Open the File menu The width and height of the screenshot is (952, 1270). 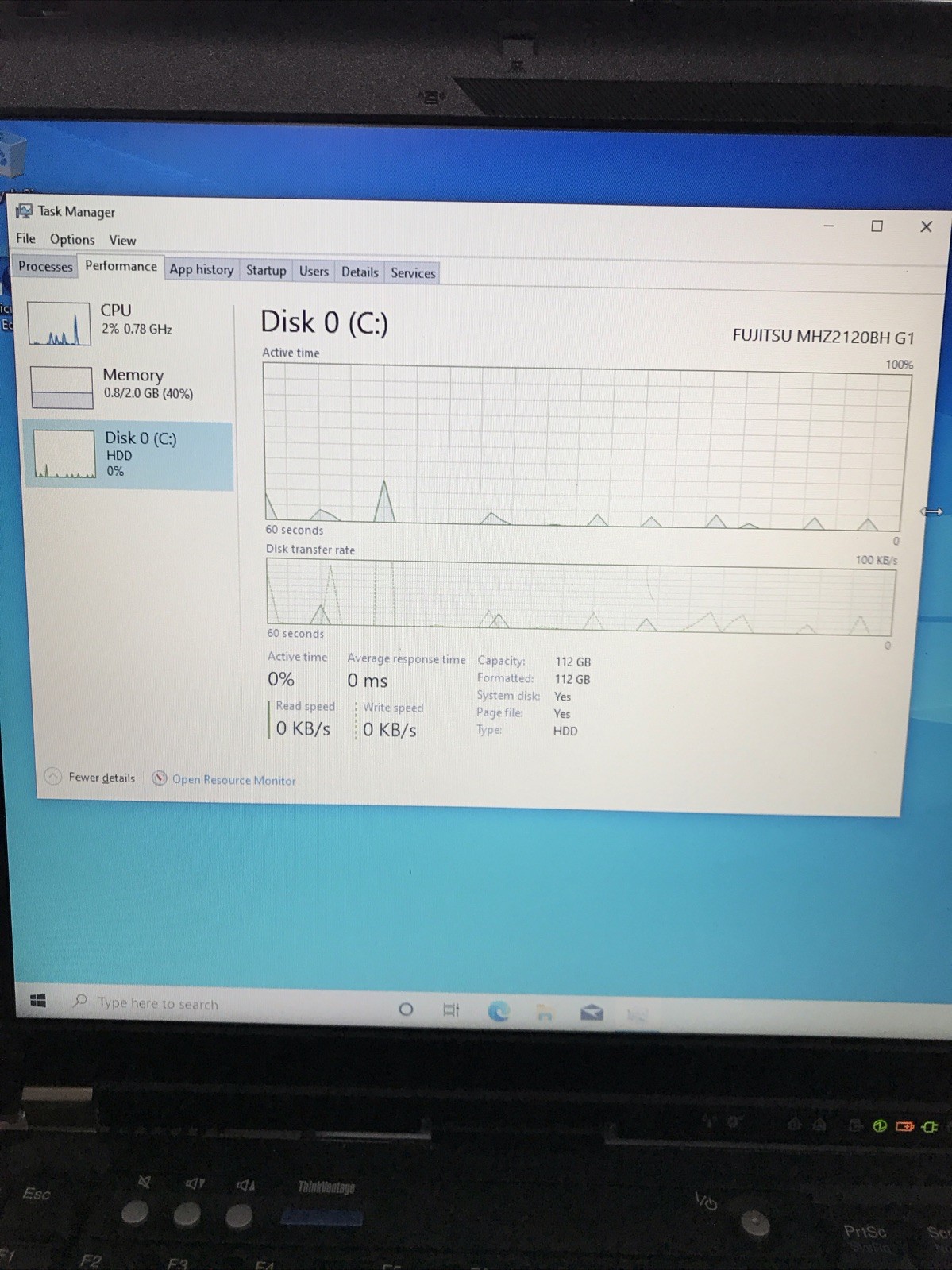(x=25, y=238)
